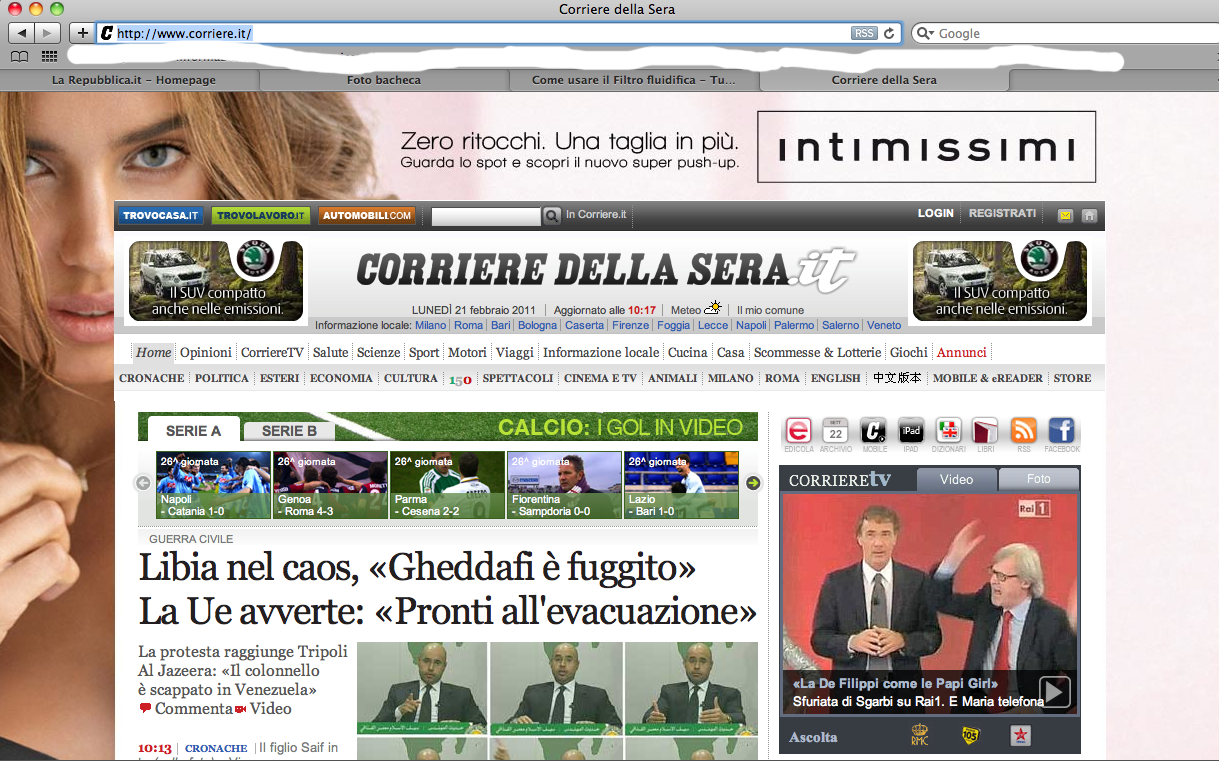Open the Fiorentina - Sampdoria 0-0 thumbnail
Image resolution: width=1219 pixels, height=761 pixels.
coord(565,485)
